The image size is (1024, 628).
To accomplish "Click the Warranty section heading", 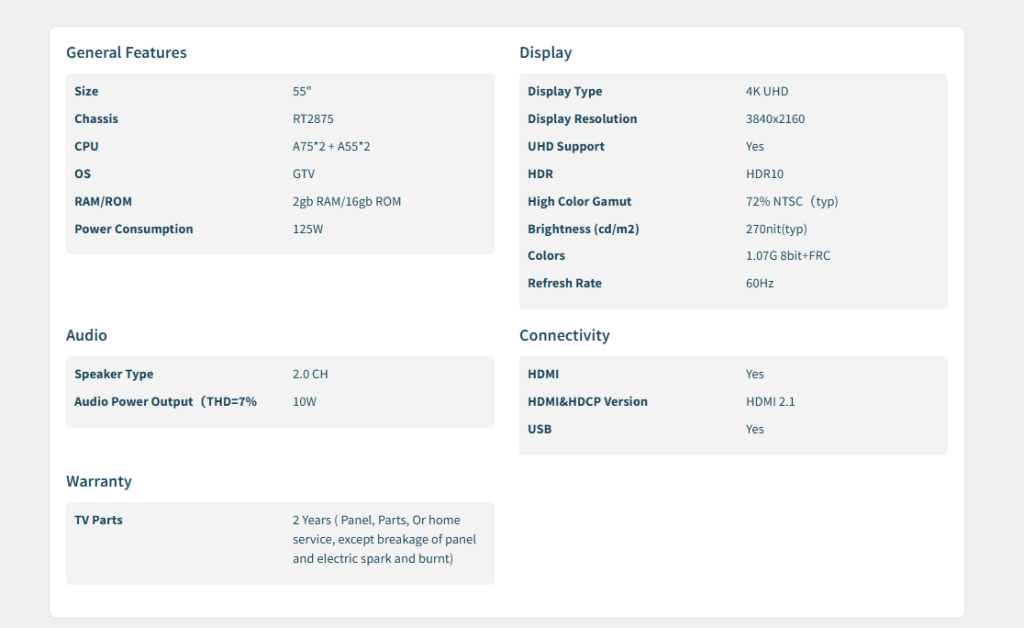I will pos(98,482).
